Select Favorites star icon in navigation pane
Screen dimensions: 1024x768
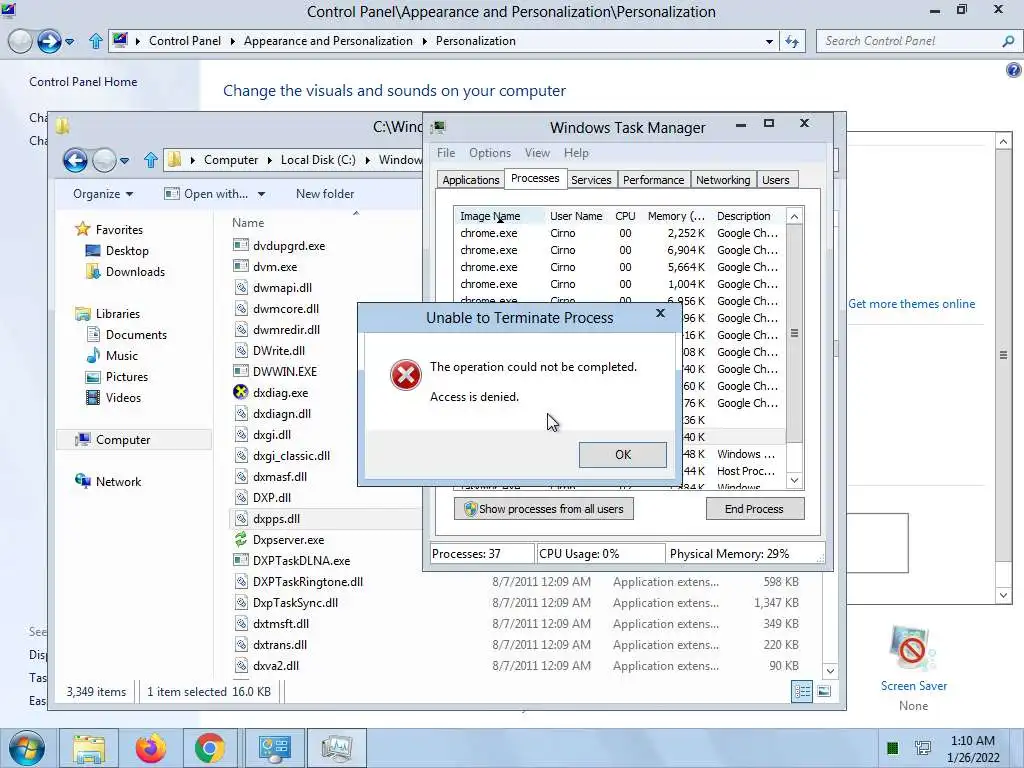tap(82, 229)
